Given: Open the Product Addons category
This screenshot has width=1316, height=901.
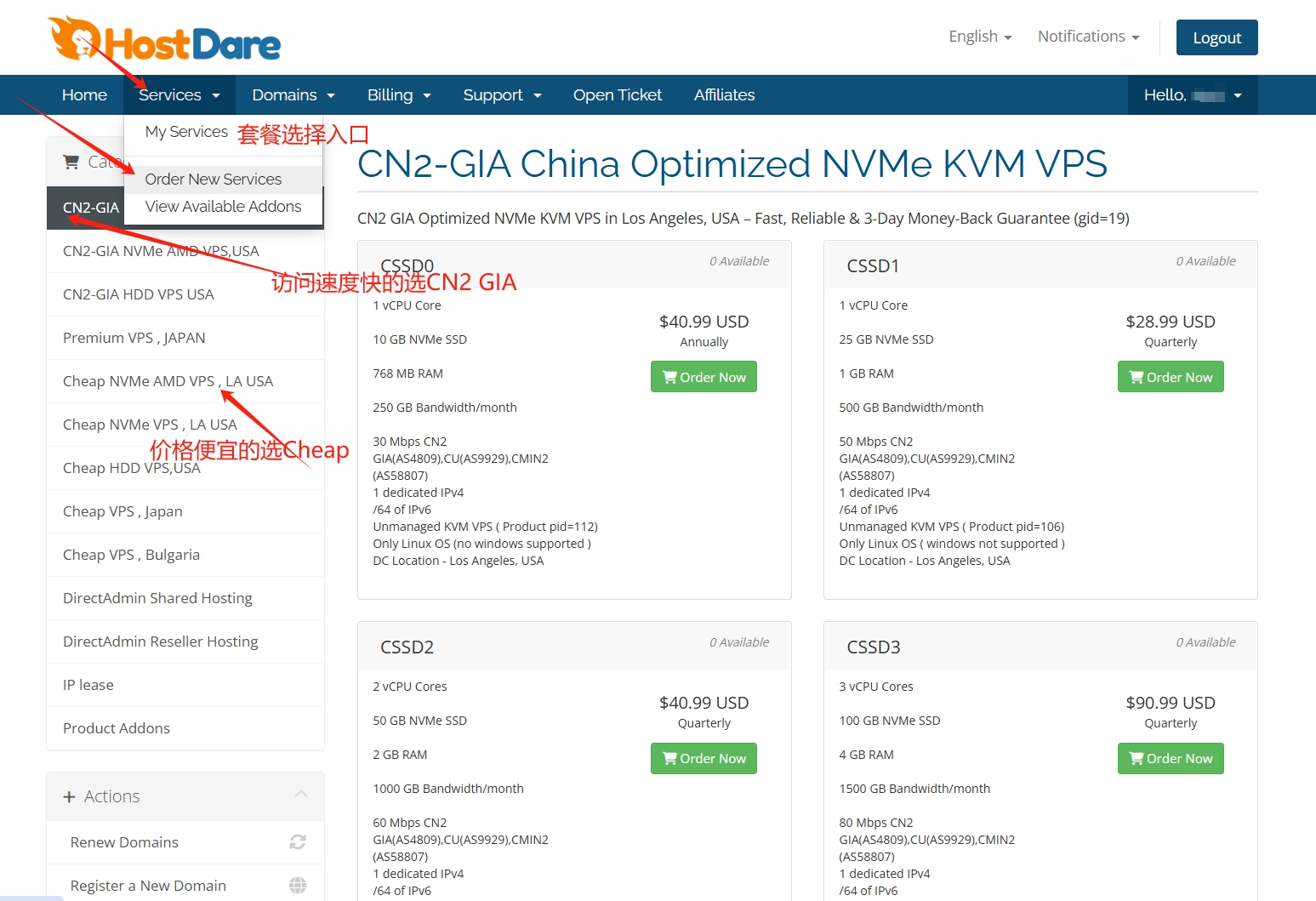Looking at the screenshot, I should tap(185, 728).
